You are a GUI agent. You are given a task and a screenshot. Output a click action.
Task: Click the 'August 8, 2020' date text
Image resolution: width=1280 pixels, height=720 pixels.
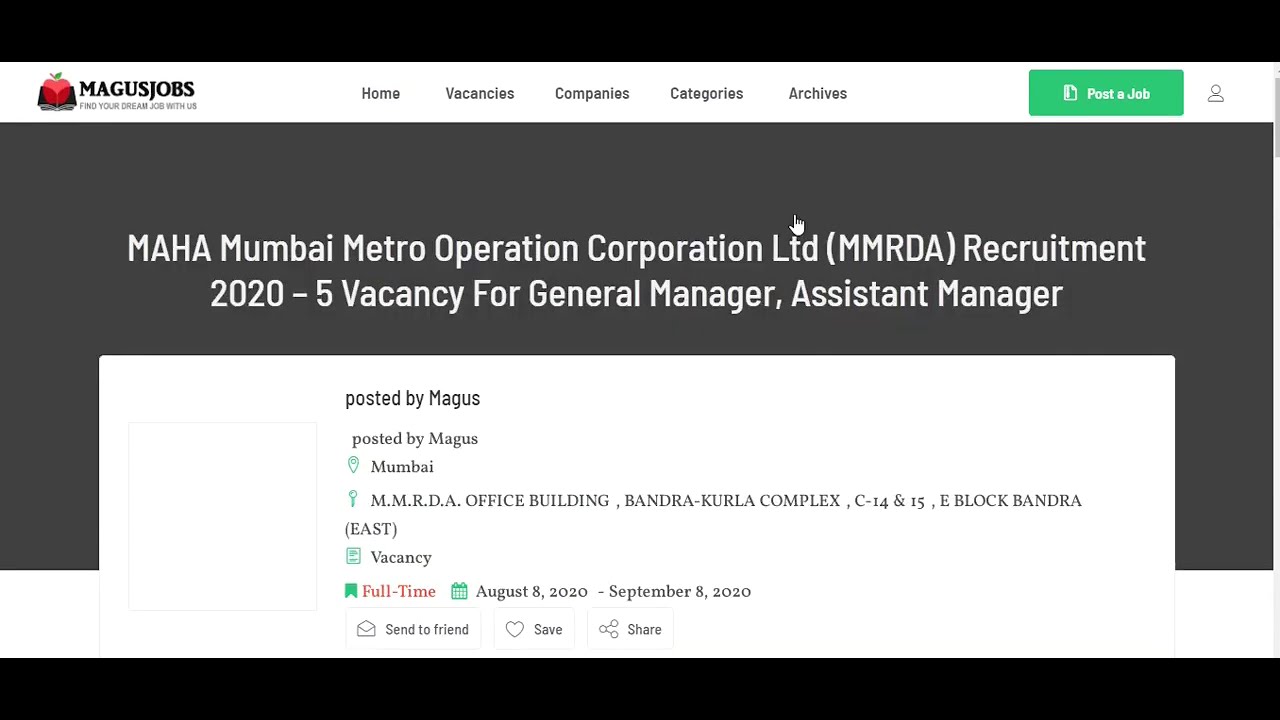point(532,592)
